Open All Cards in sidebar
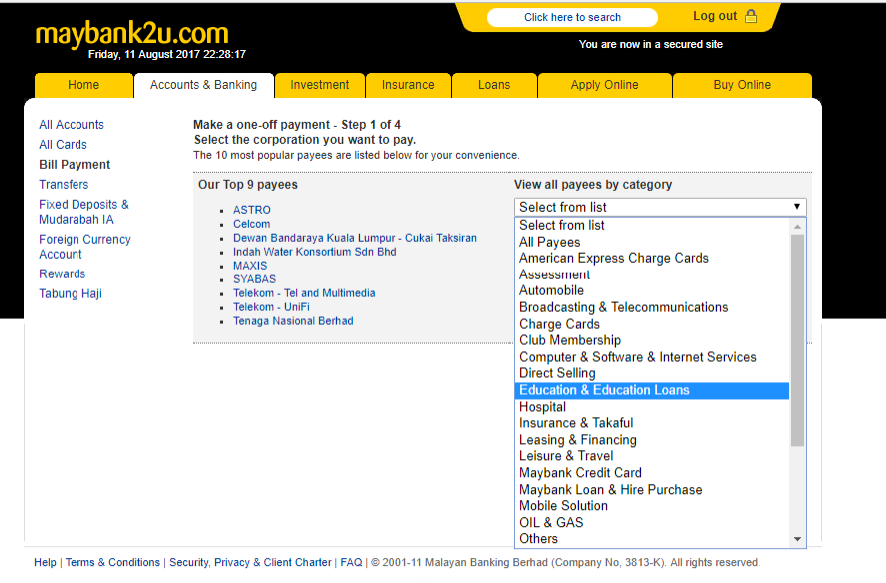Image resolution: width=886 pixels, height=583 pixels. (63, 145)
